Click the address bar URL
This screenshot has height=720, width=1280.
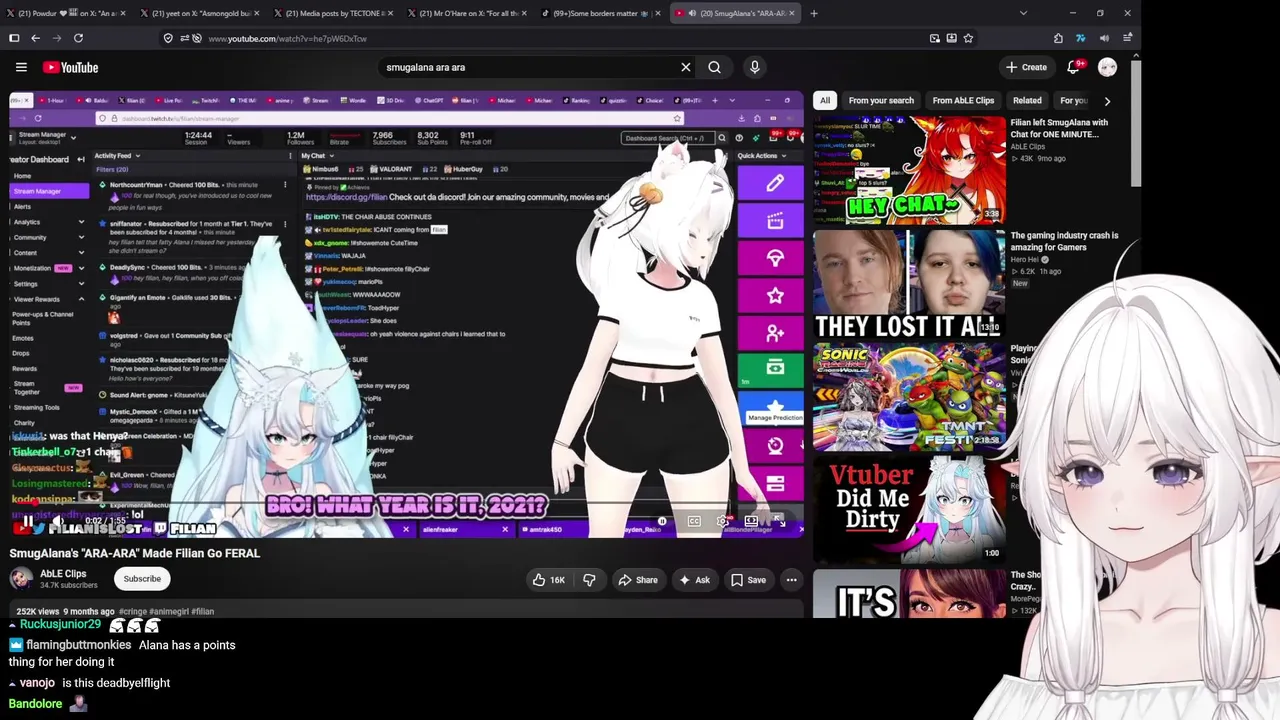[x=287, y=38]
